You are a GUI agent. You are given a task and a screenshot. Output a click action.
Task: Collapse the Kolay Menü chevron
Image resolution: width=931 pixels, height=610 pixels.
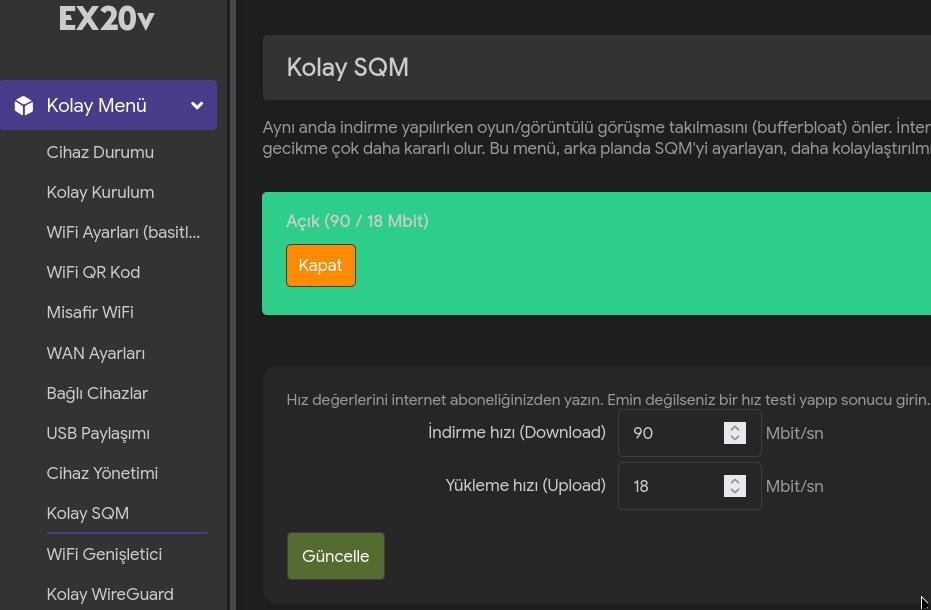click(x=197, y=106)
